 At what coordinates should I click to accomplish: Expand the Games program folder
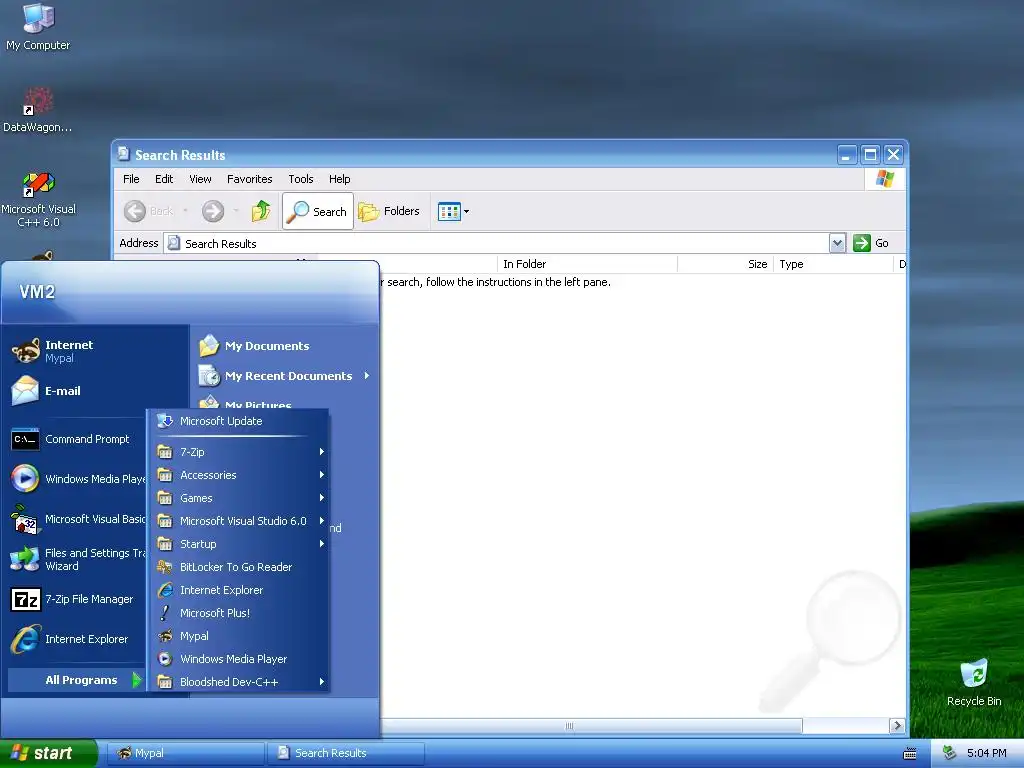(240, 498)
